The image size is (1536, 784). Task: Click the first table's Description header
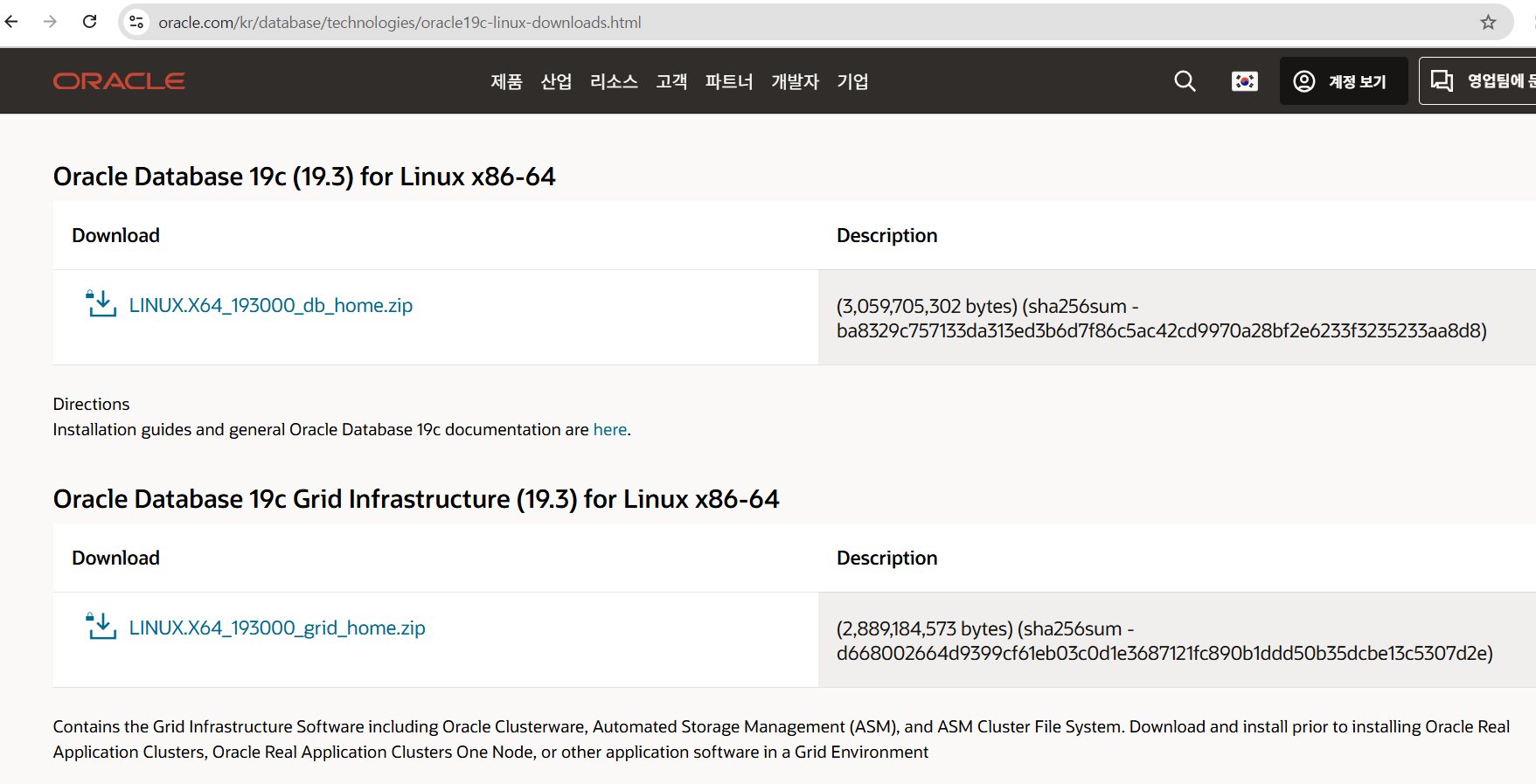tap(886, 235)
